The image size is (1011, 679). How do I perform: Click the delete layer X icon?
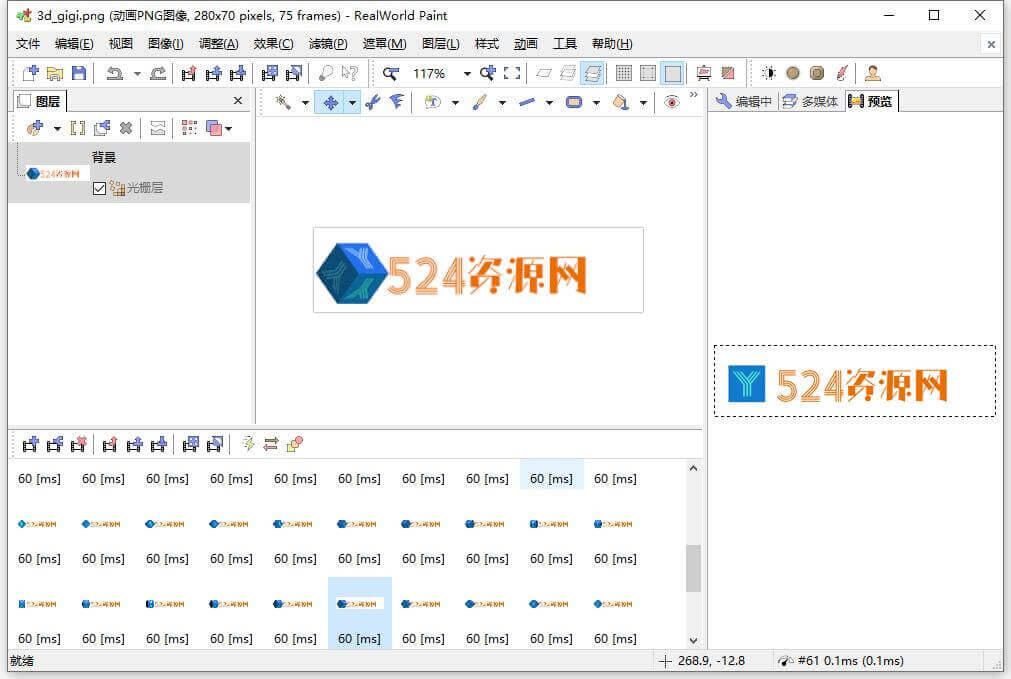tap(126, 128)
